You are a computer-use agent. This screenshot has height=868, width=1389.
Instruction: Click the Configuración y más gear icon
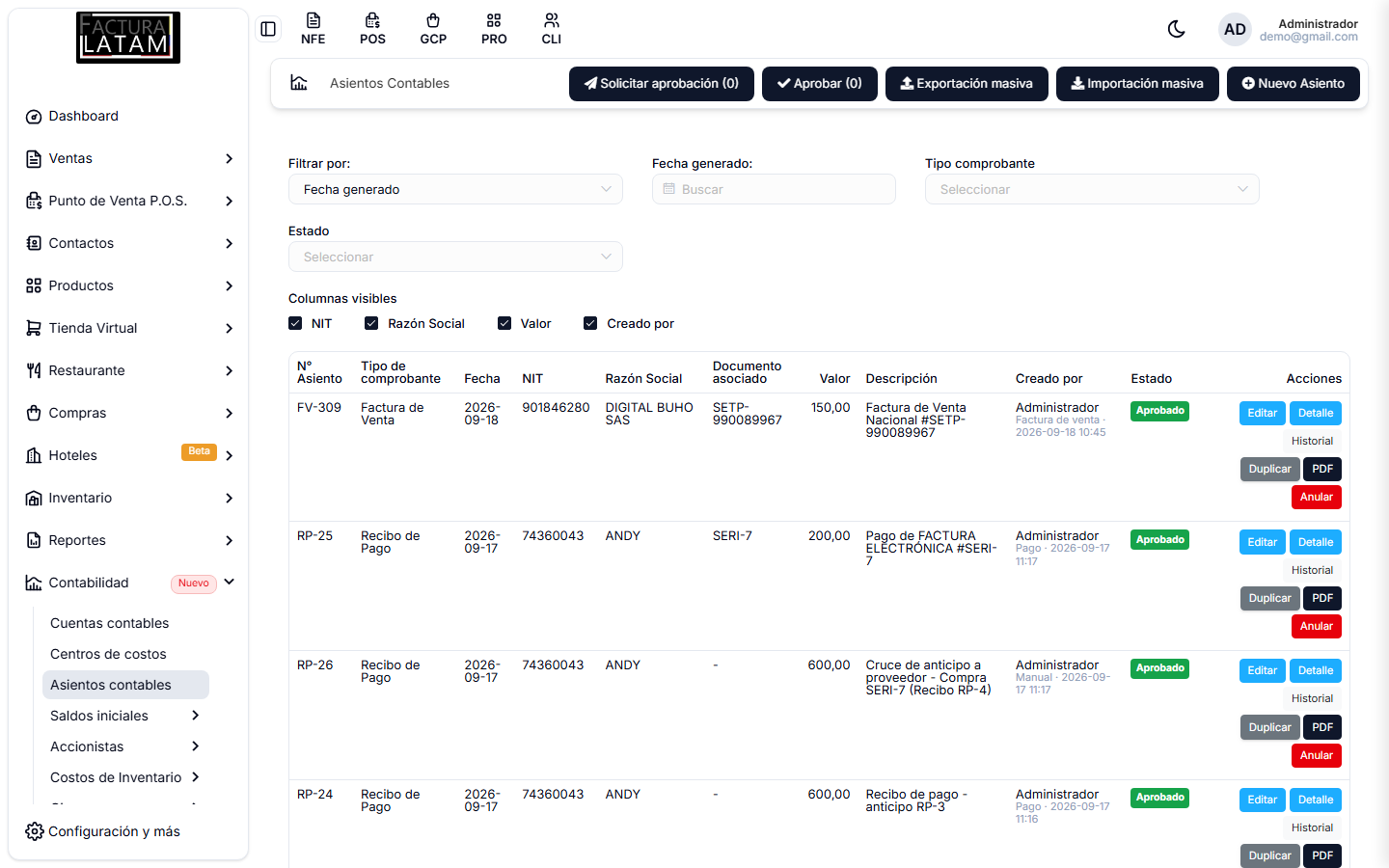point(35,831)
